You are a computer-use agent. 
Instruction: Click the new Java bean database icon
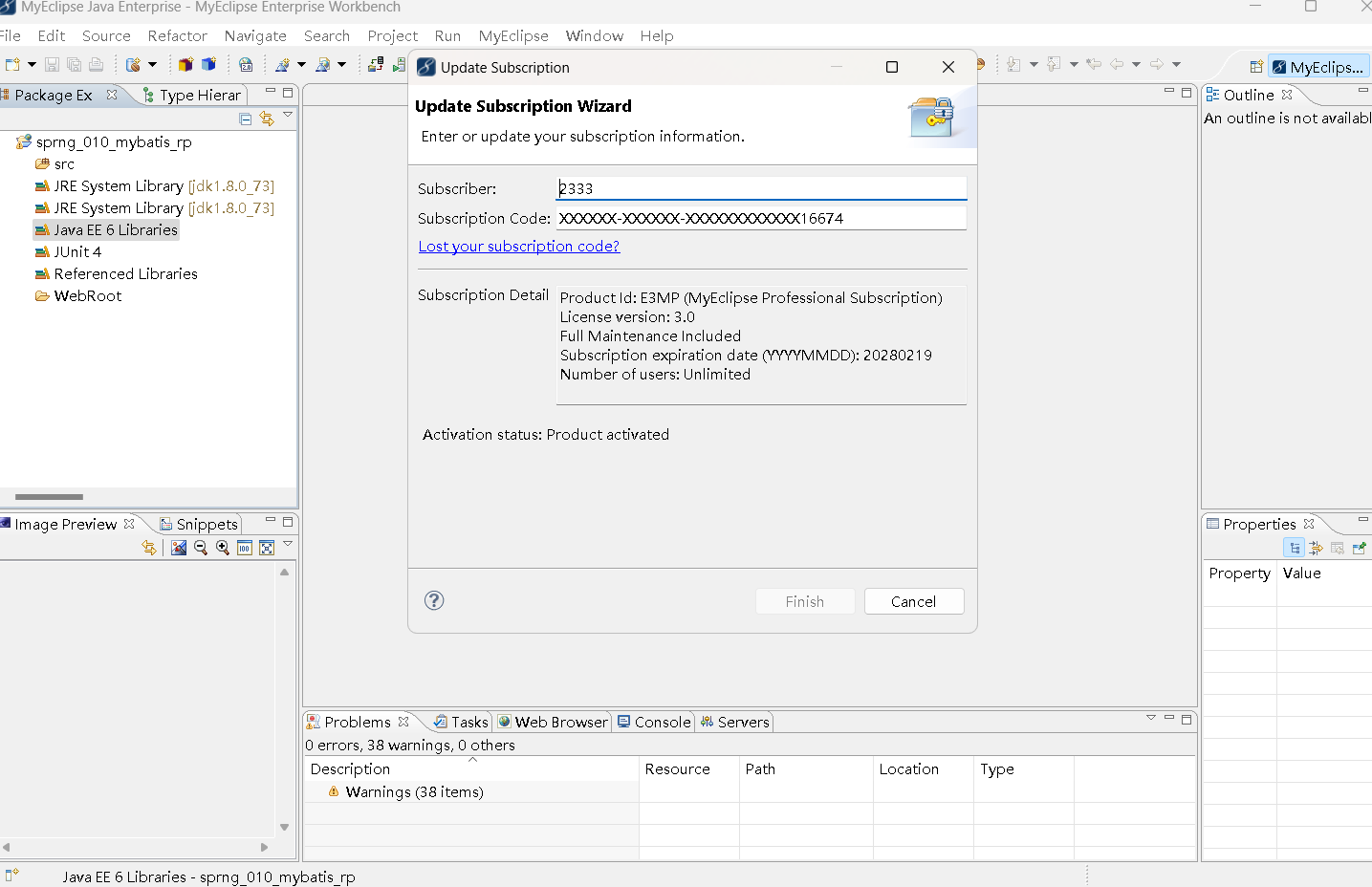pyautogui.click(x=133, y=64)
